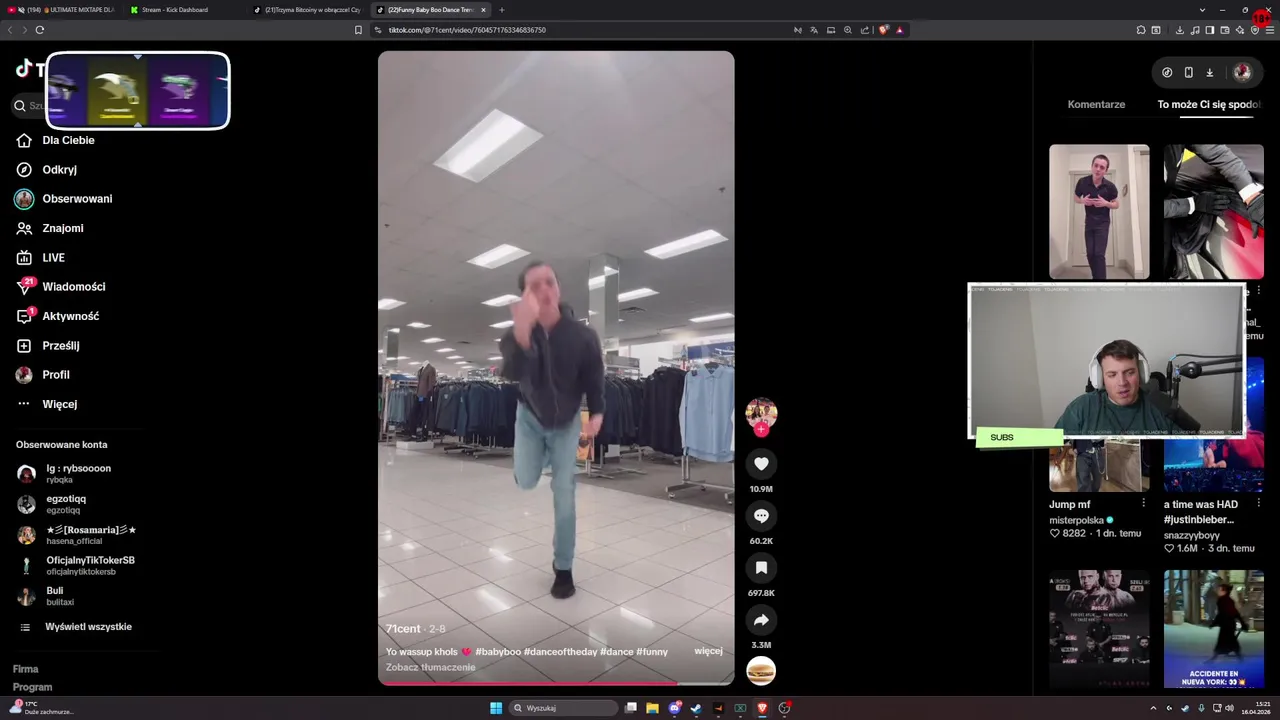Open Obserwowani feed
The image size is (1280, 720).
point(77,199)
